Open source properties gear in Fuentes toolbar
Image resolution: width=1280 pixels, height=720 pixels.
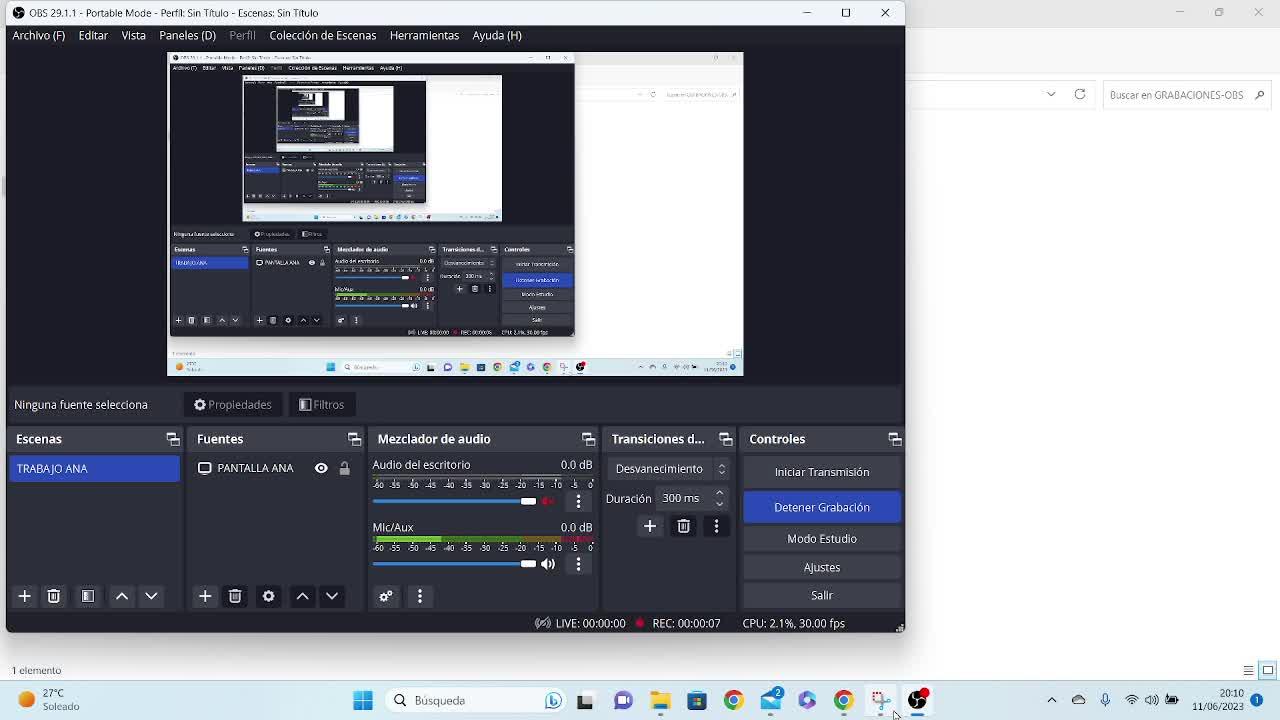click(268, 596)
